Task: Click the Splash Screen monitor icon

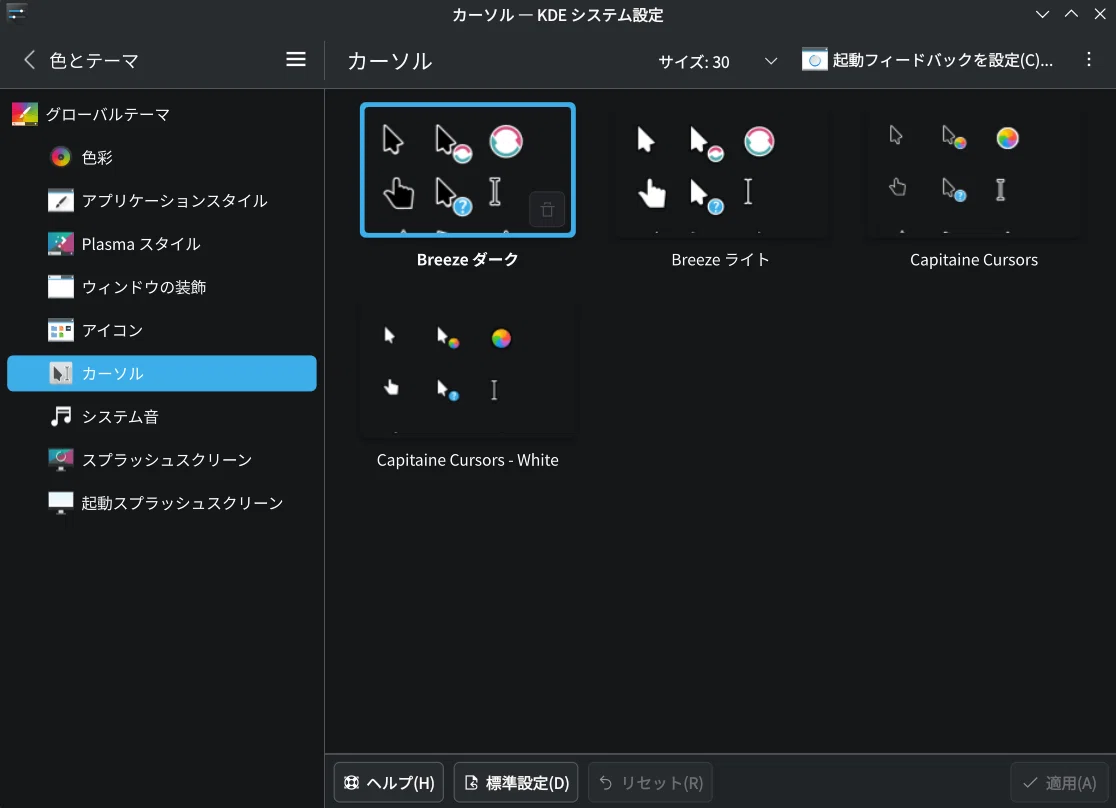Action: tap(60, 460)
